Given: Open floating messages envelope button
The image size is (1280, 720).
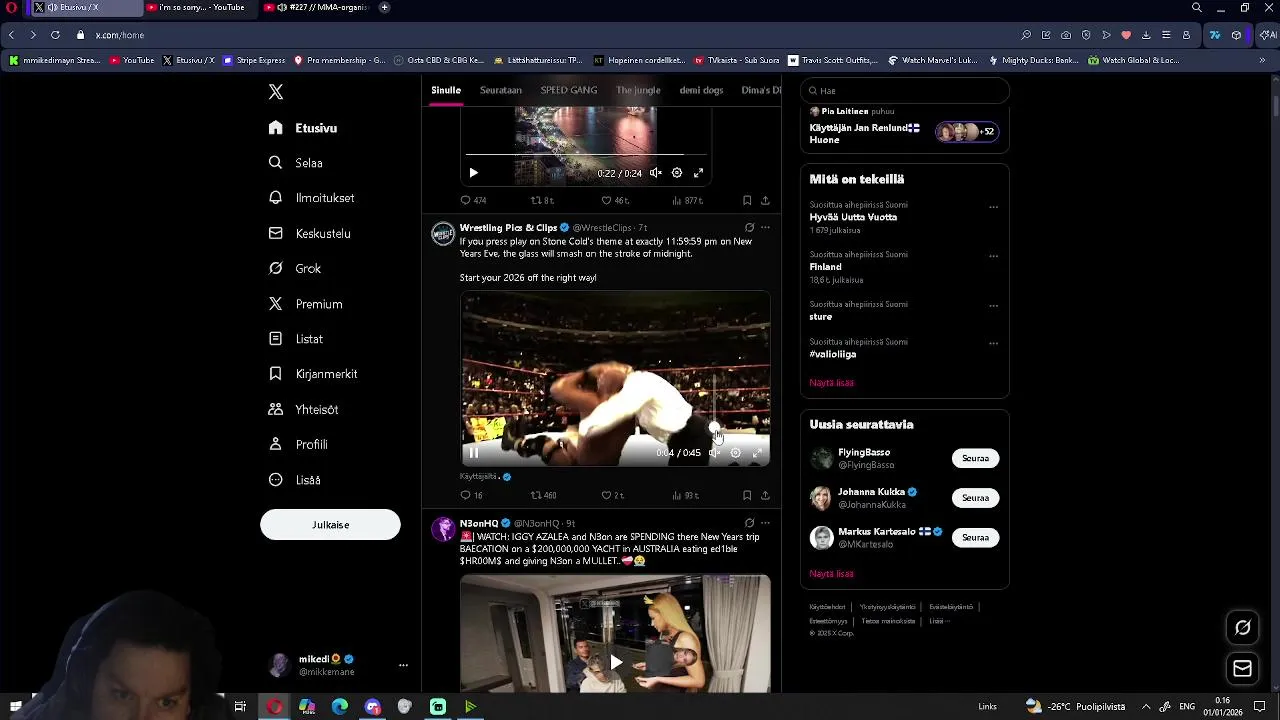Looking at the screenshot, I should coord(1242,669).
